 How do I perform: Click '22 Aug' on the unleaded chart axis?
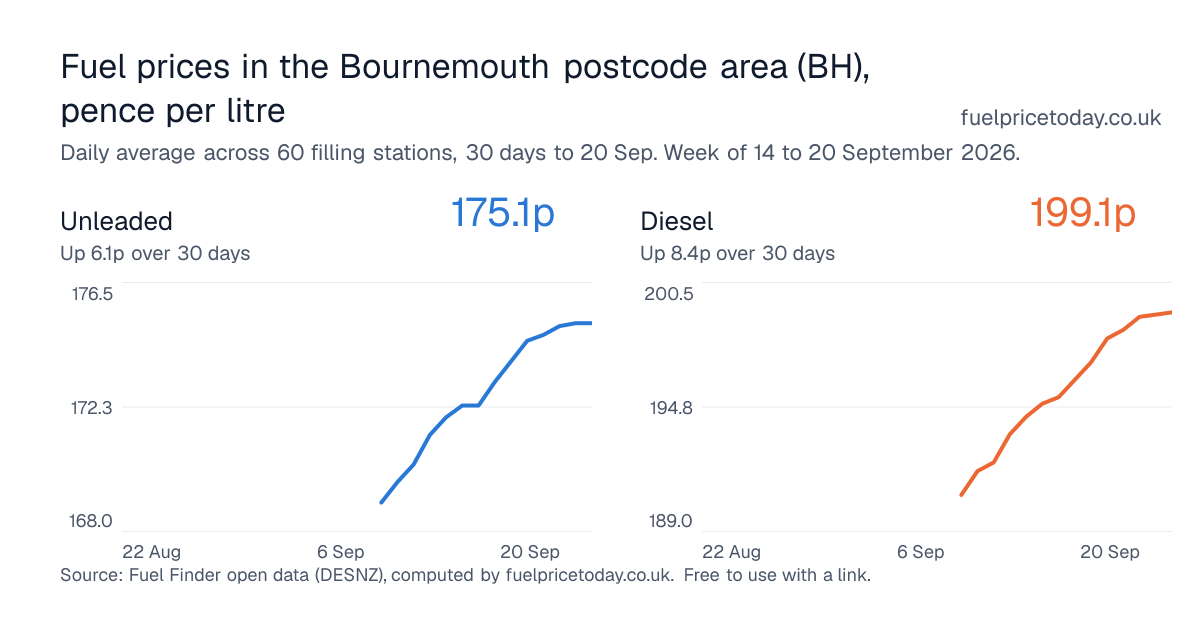tap(151, 552)
